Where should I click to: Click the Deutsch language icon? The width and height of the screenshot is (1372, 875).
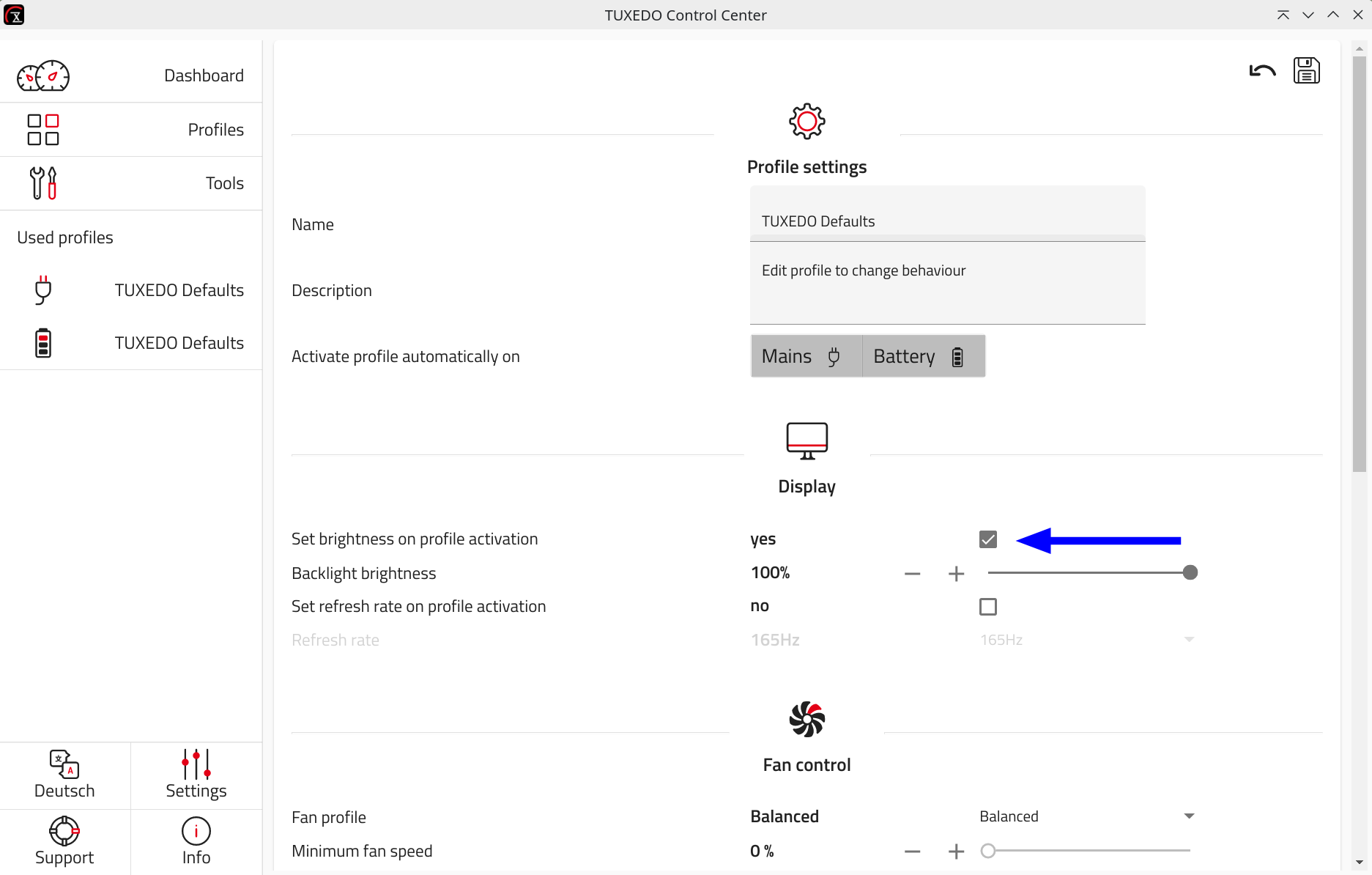coord(64,764)
